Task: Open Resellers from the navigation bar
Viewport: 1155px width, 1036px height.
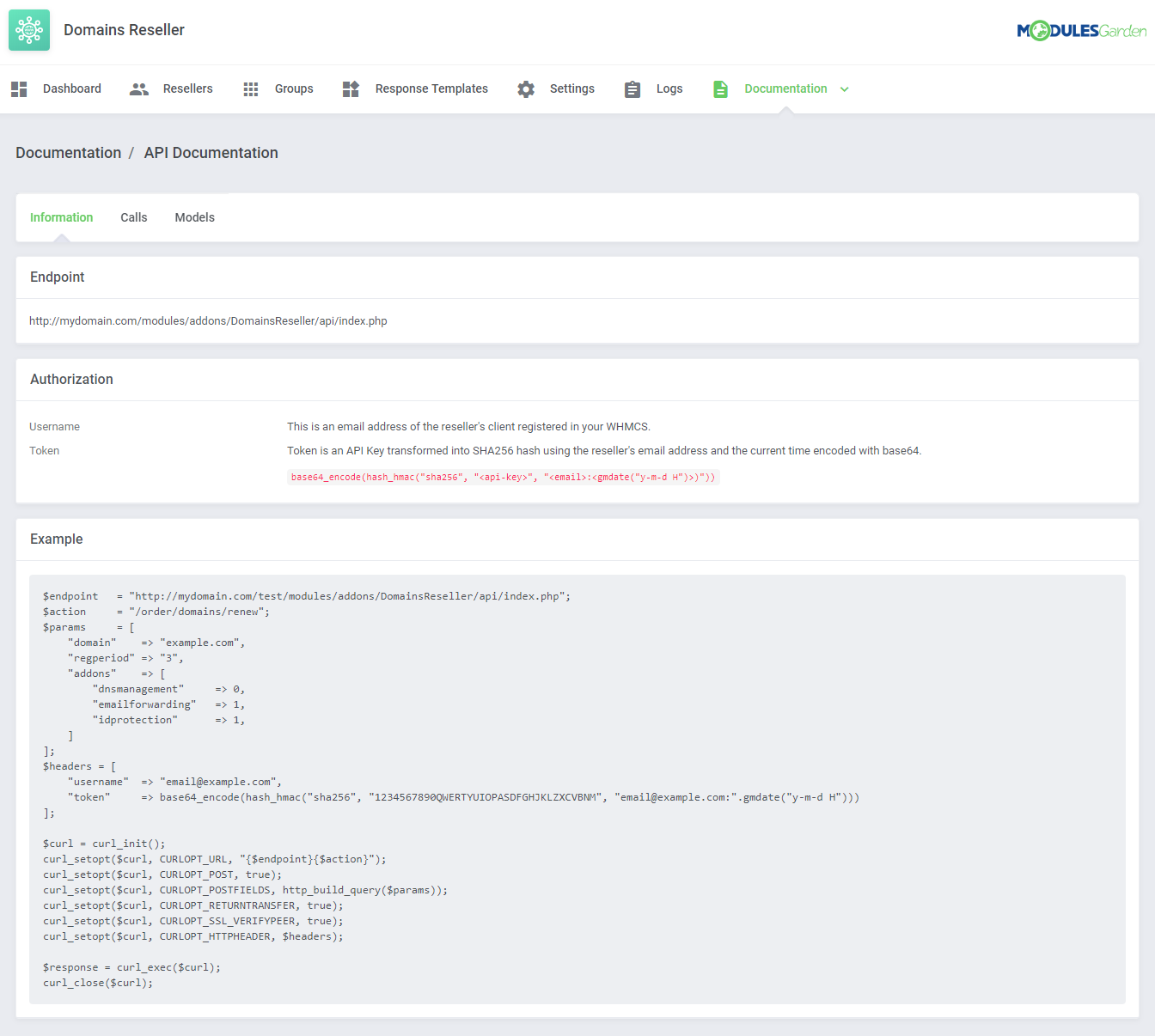Action: point(187,88)
